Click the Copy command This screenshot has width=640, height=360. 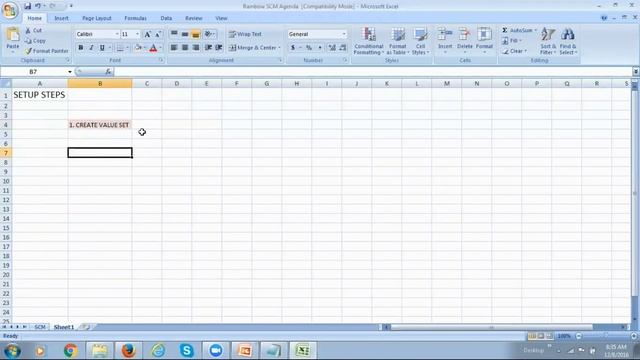[35, 41]
